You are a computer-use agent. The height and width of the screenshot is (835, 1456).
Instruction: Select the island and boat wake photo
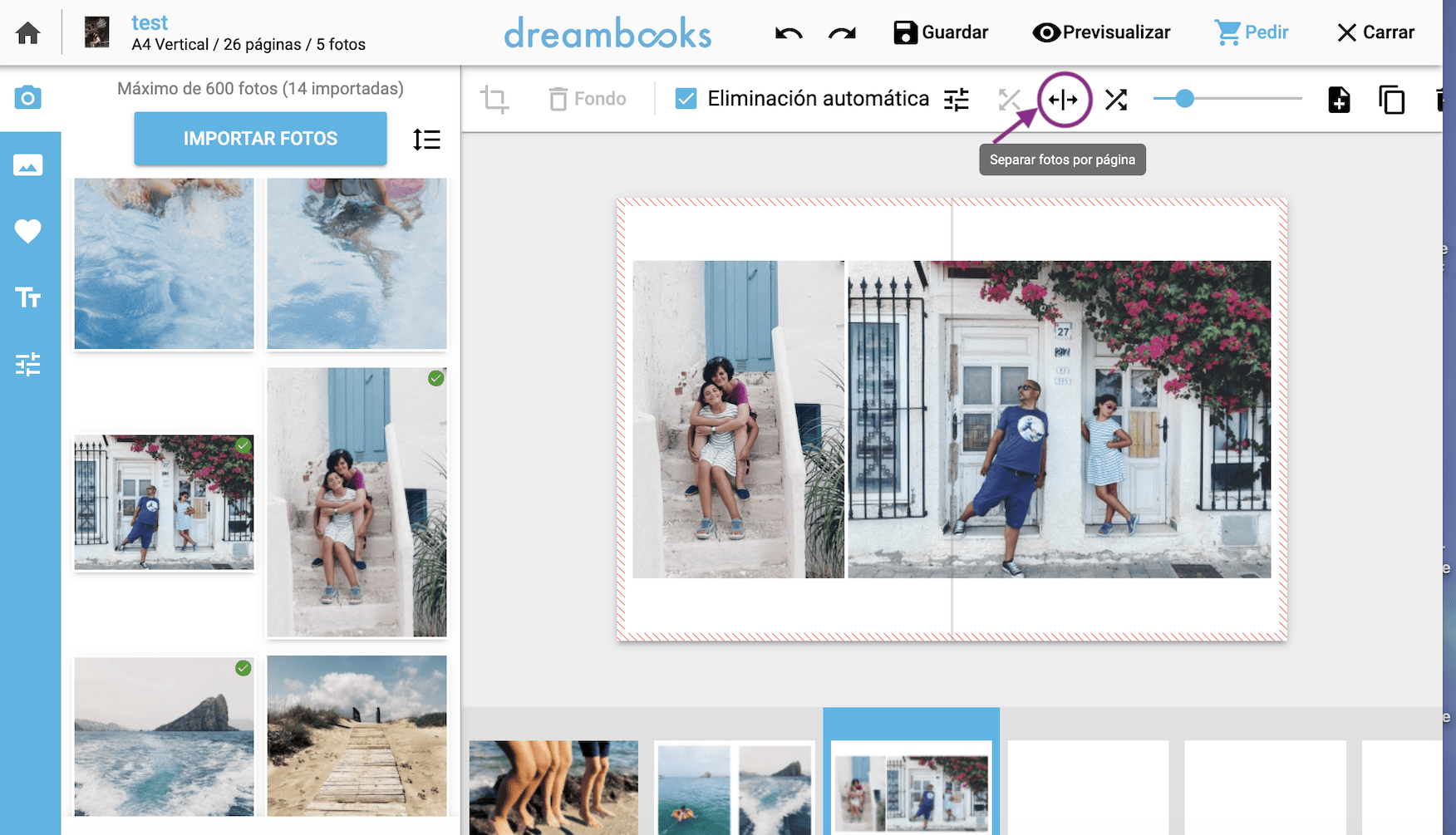(x=165, y=736)
